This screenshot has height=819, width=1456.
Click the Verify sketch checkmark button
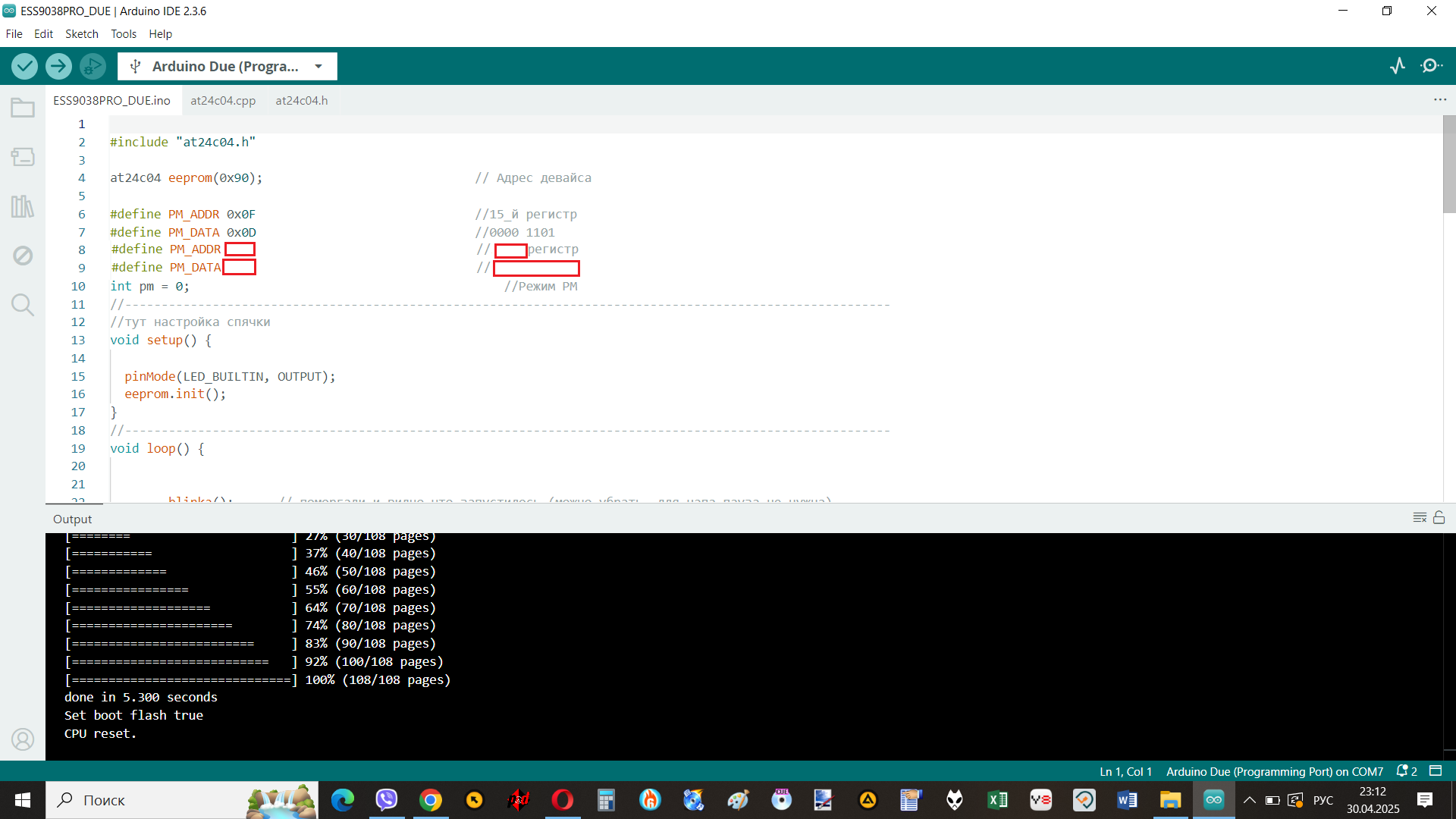tap(24, 66)
